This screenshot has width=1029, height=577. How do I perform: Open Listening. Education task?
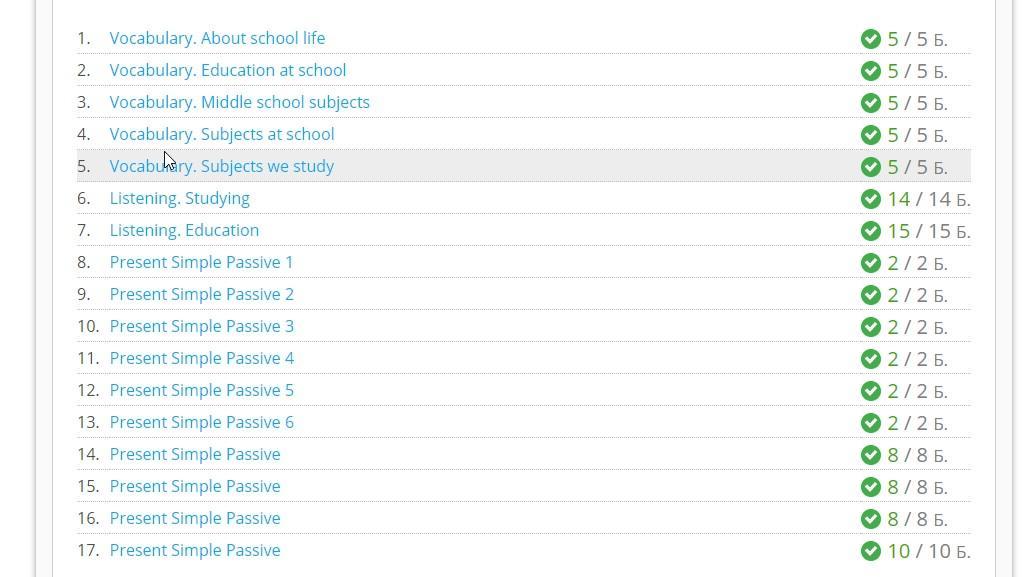coord(184,230)
